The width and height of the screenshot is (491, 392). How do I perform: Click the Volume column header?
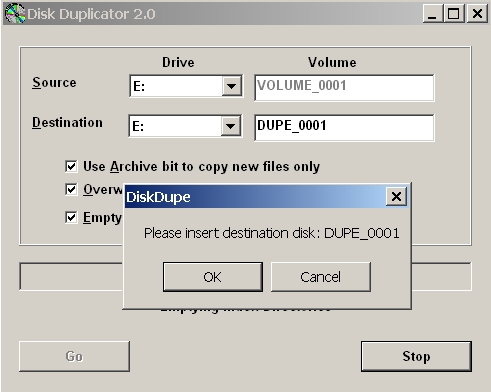[332, 62]
